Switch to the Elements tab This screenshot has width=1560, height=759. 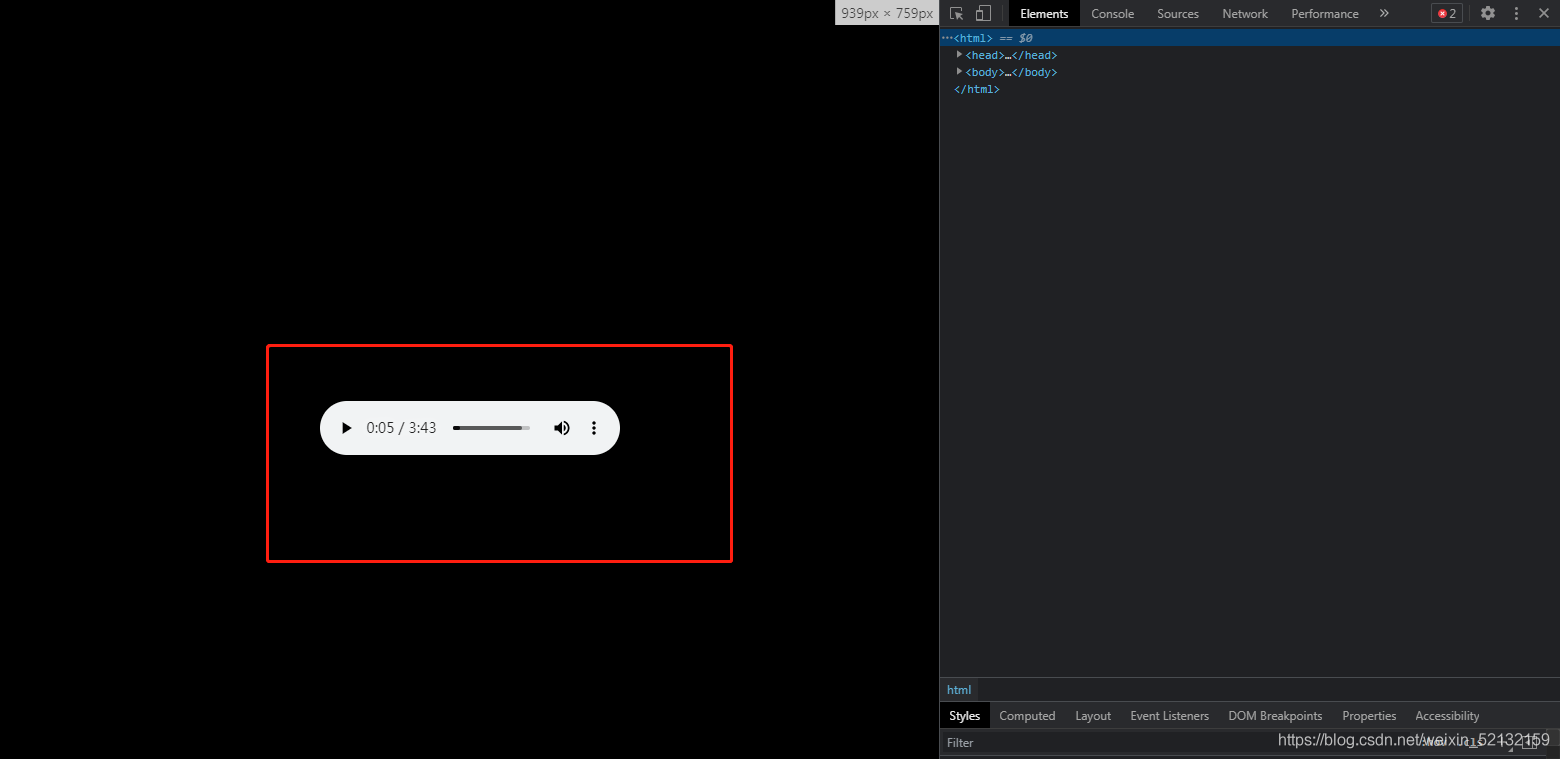tap(1044, 13)
